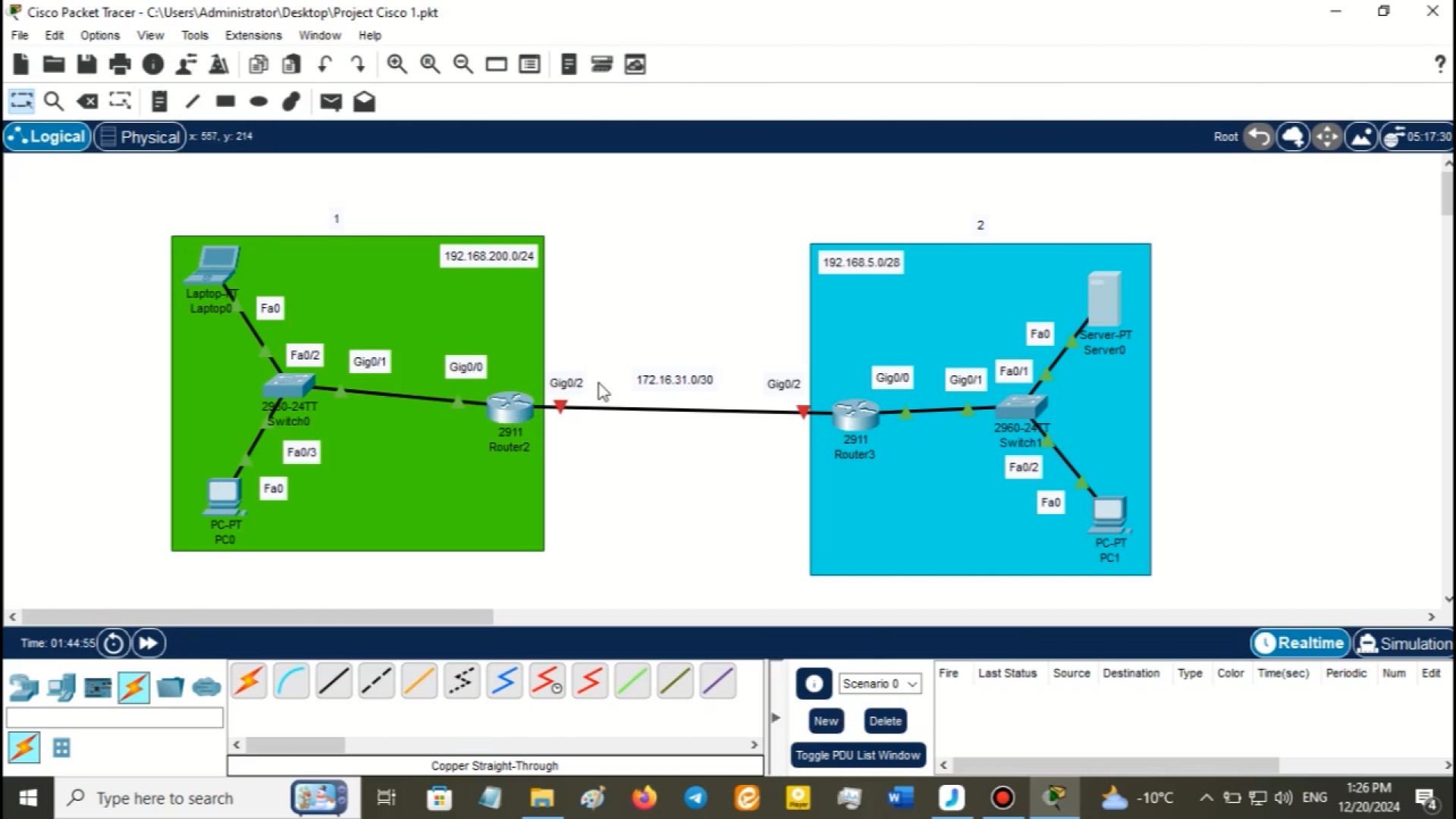Choose the Delete tool
Screen dimensions: 1456x819
click(87, 101)
